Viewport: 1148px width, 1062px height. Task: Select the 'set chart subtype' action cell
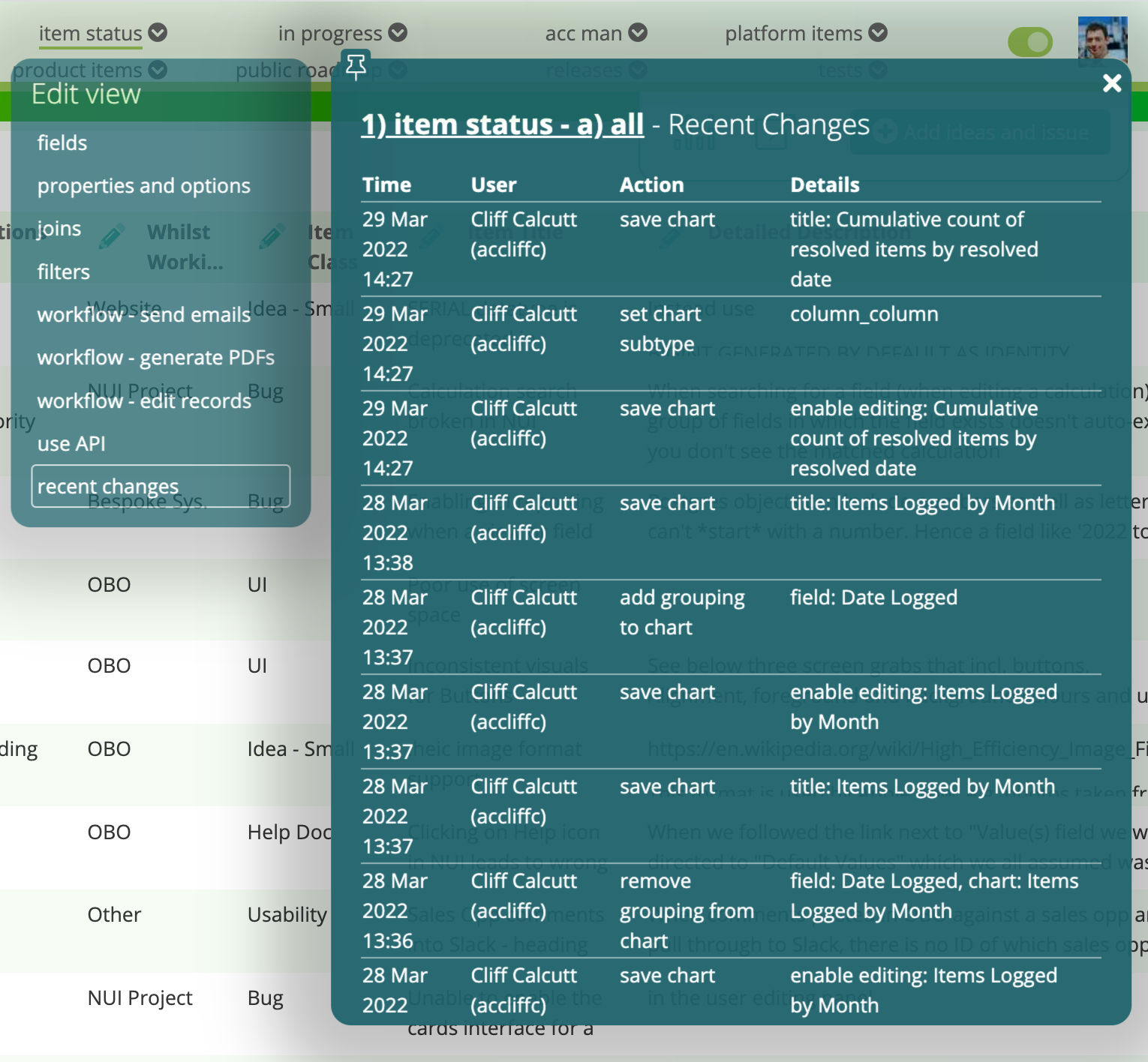pos(660,329)
